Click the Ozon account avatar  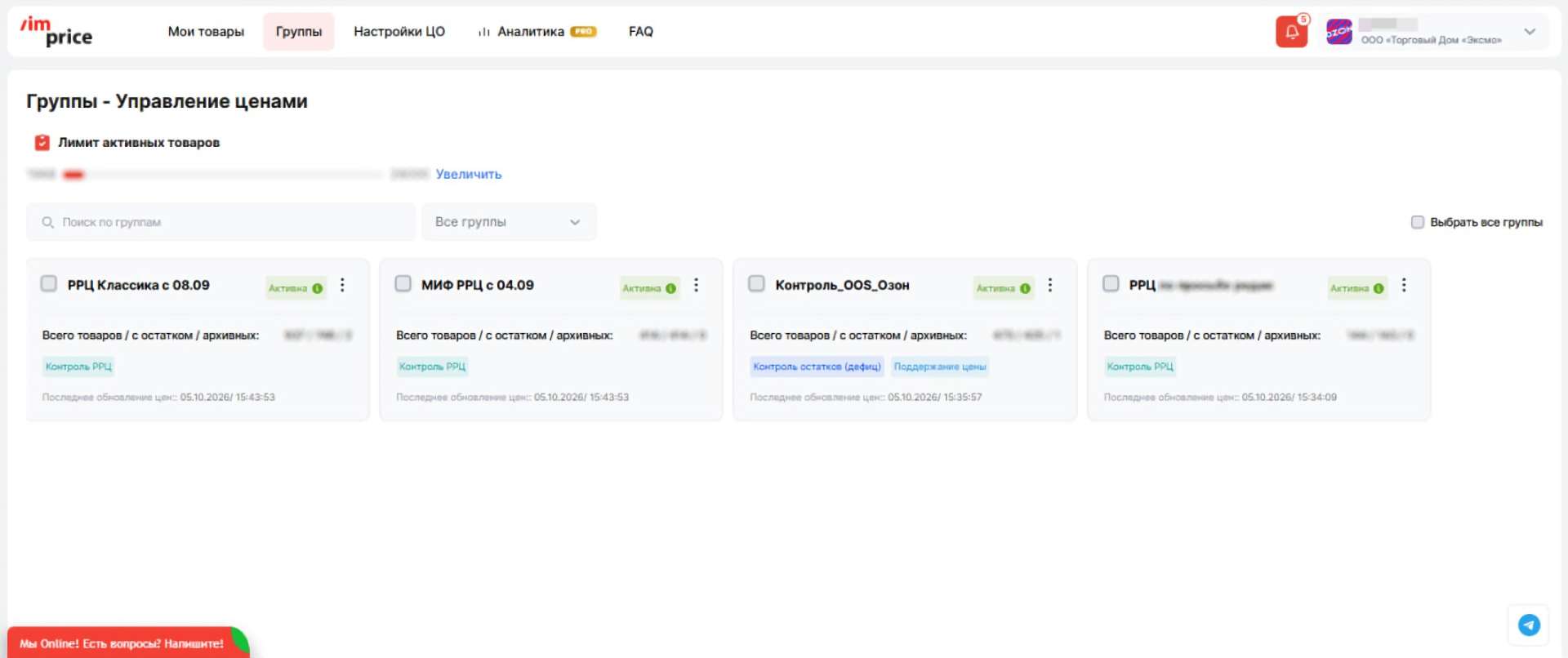[1339, 32]
